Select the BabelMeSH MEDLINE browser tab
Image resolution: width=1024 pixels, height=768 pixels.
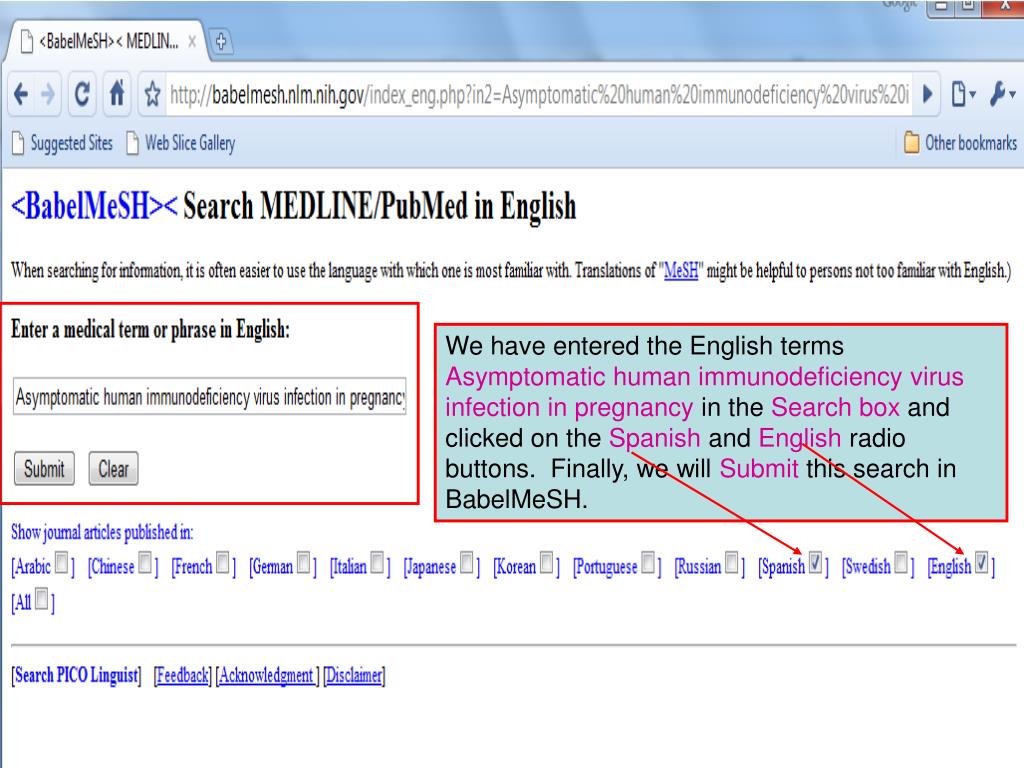108,42
